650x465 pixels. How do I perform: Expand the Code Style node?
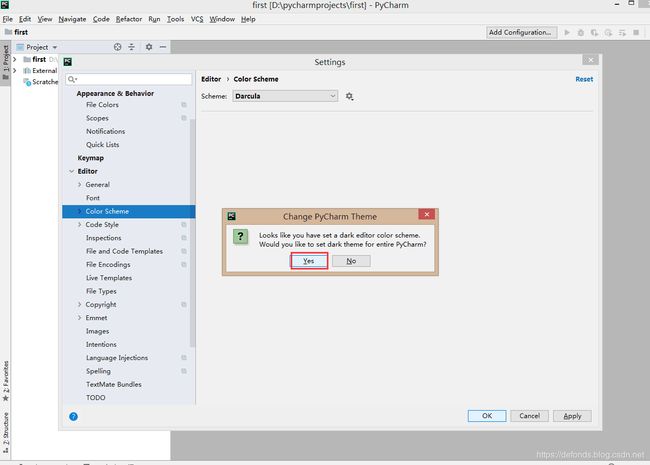pyautogui.click(x=79, y=225)
